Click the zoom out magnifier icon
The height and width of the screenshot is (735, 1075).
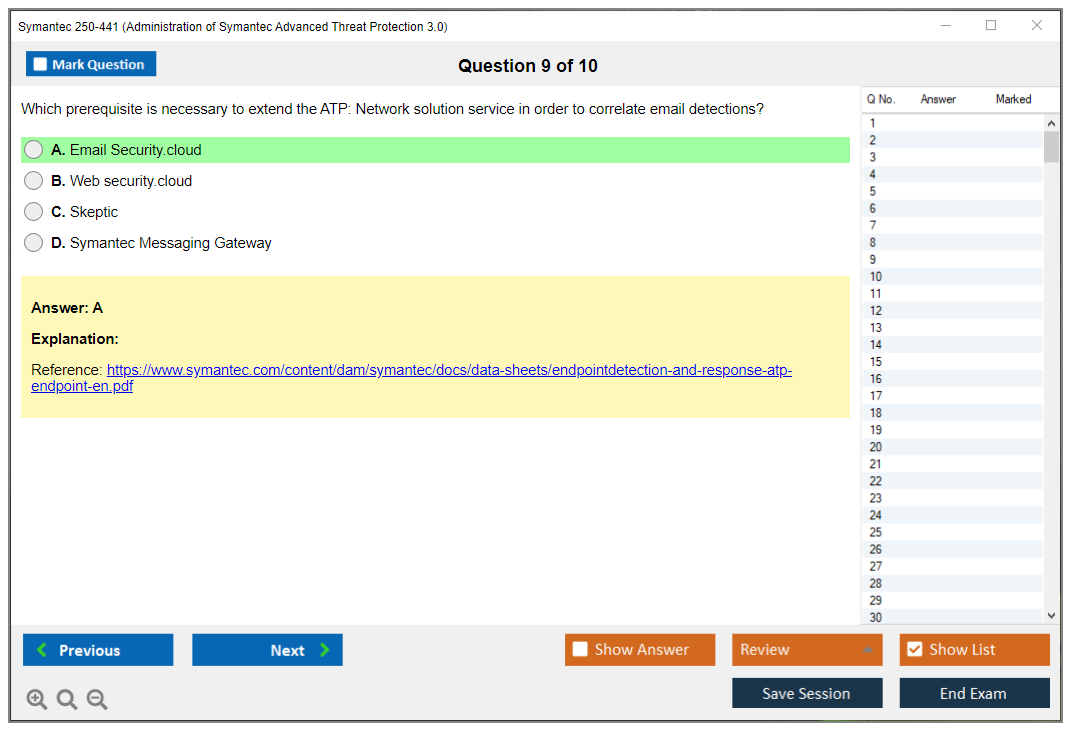click(x=97, y=700)
